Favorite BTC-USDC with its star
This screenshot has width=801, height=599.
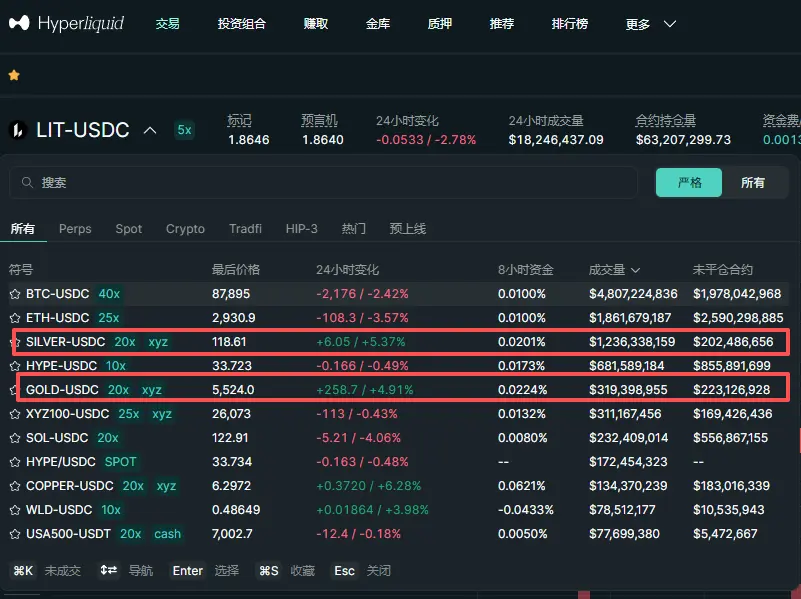pyautogui.click(x=15, y=294)
